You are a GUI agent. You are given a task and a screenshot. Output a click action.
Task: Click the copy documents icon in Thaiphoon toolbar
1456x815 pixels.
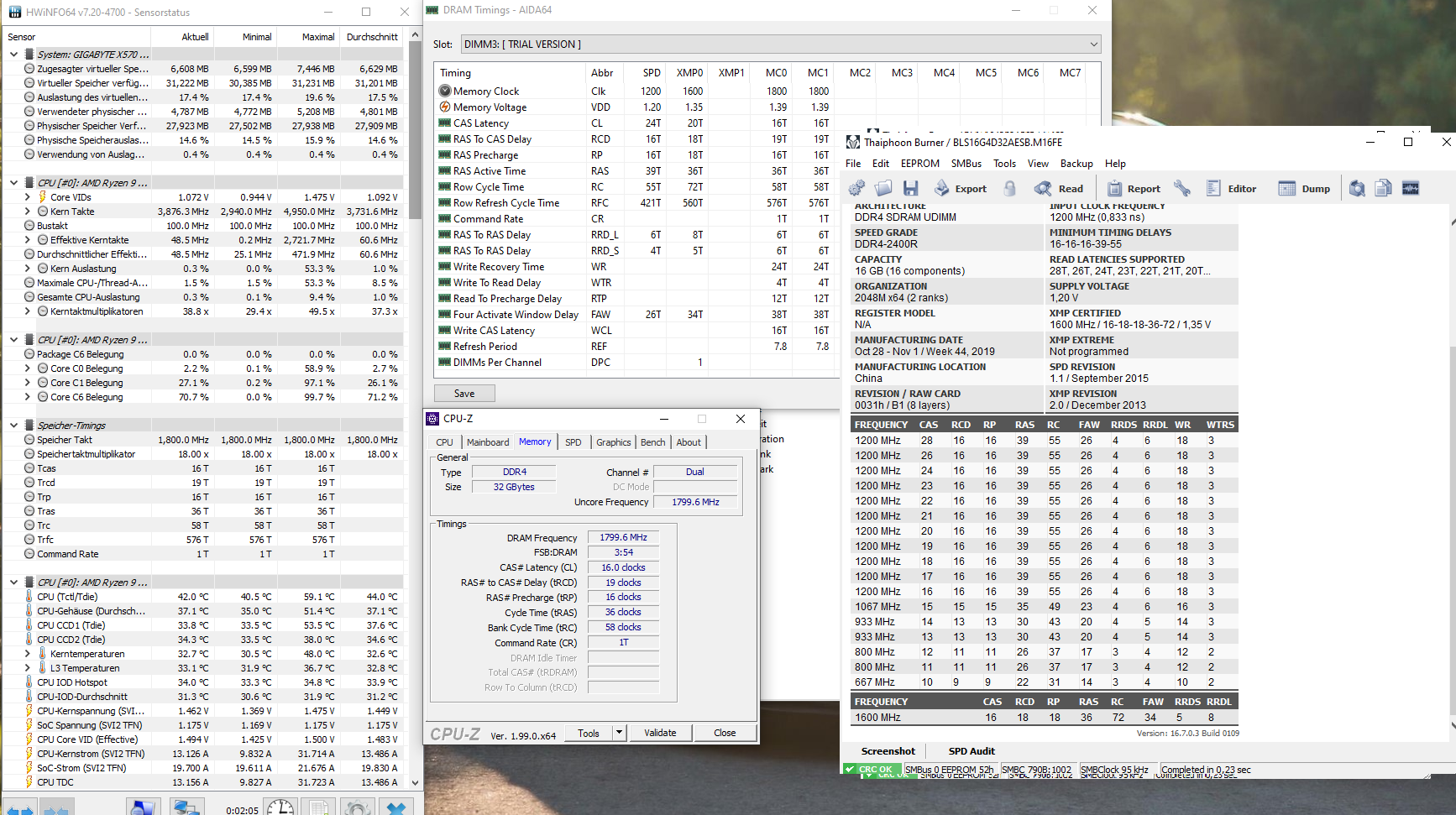coord(1384,188)
